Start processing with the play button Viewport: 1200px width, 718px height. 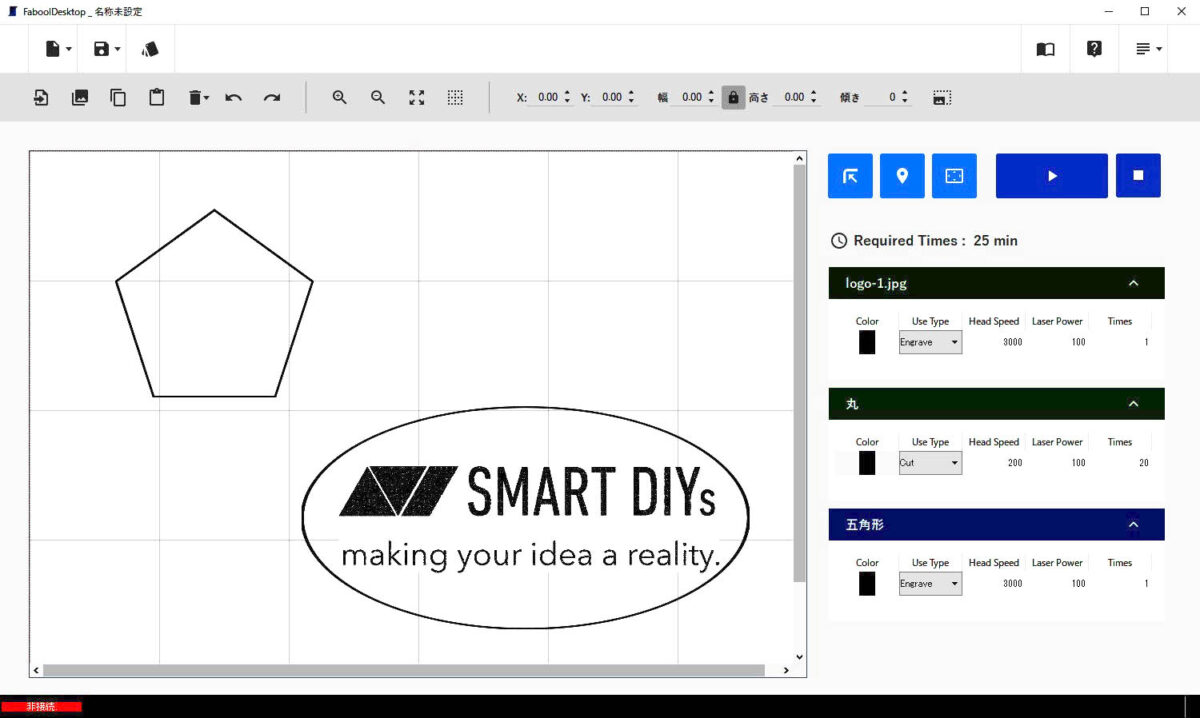tap(1052, 176)
